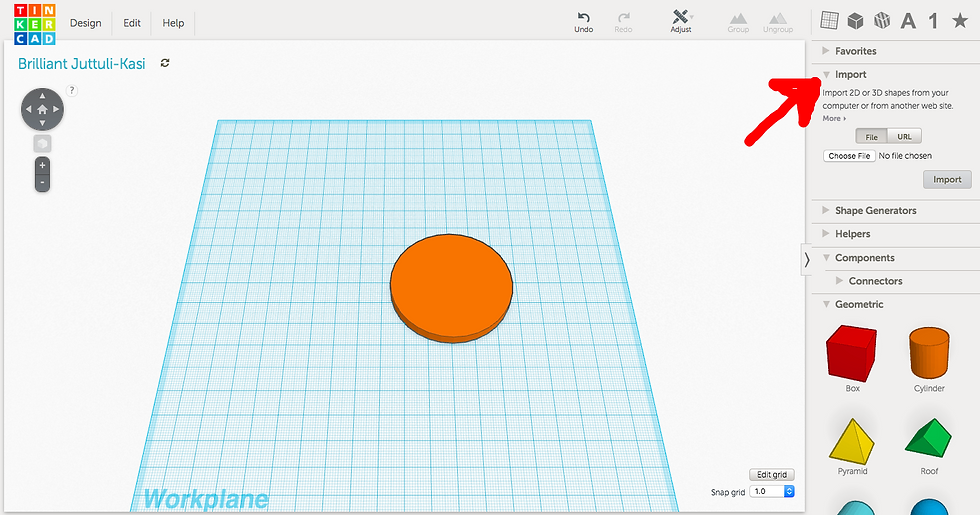This screenshot has width=980, height=515.
Task: Open the Edit menu
Action: pos(132,23)
